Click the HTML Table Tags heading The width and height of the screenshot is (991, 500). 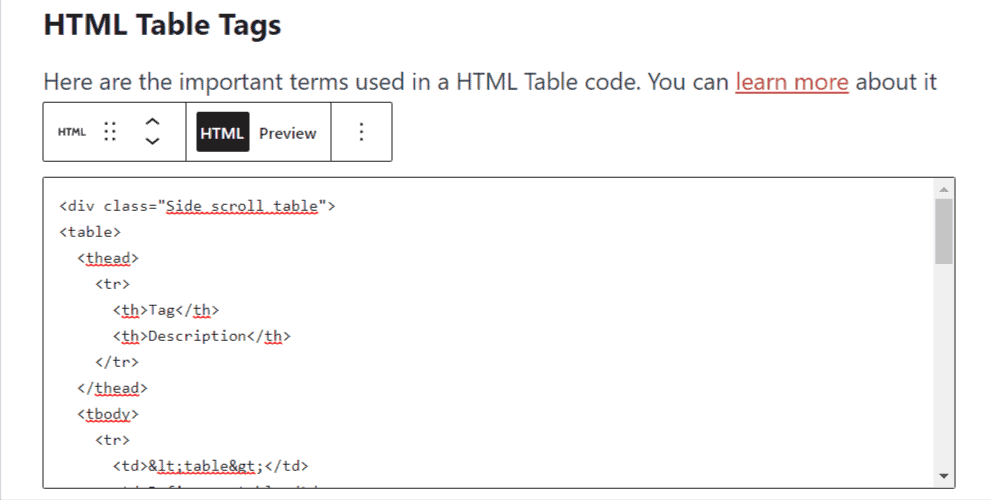[162, 25]
